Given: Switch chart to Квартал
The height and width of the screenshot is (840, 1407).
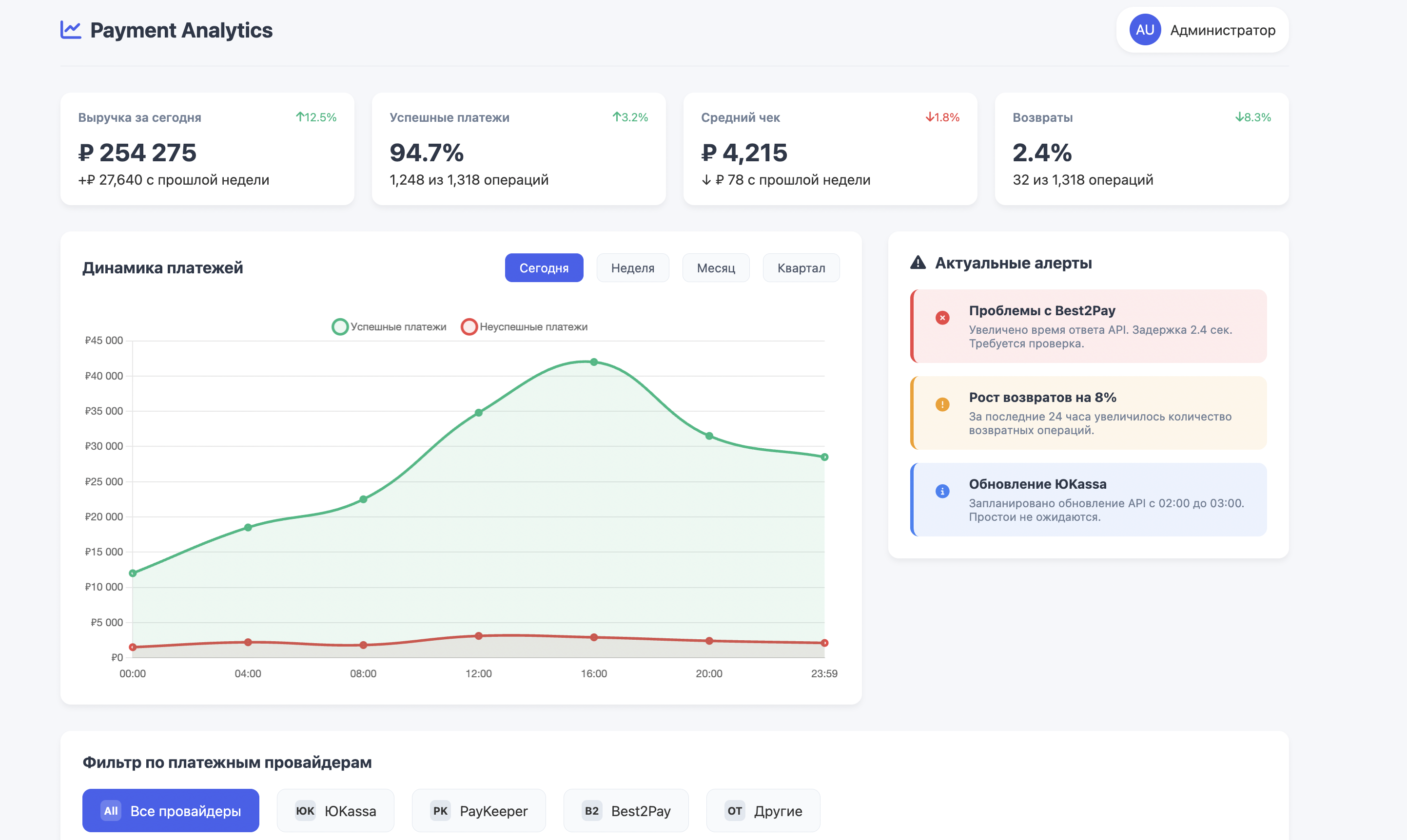Looking at the screenshot, I should 801,267.
